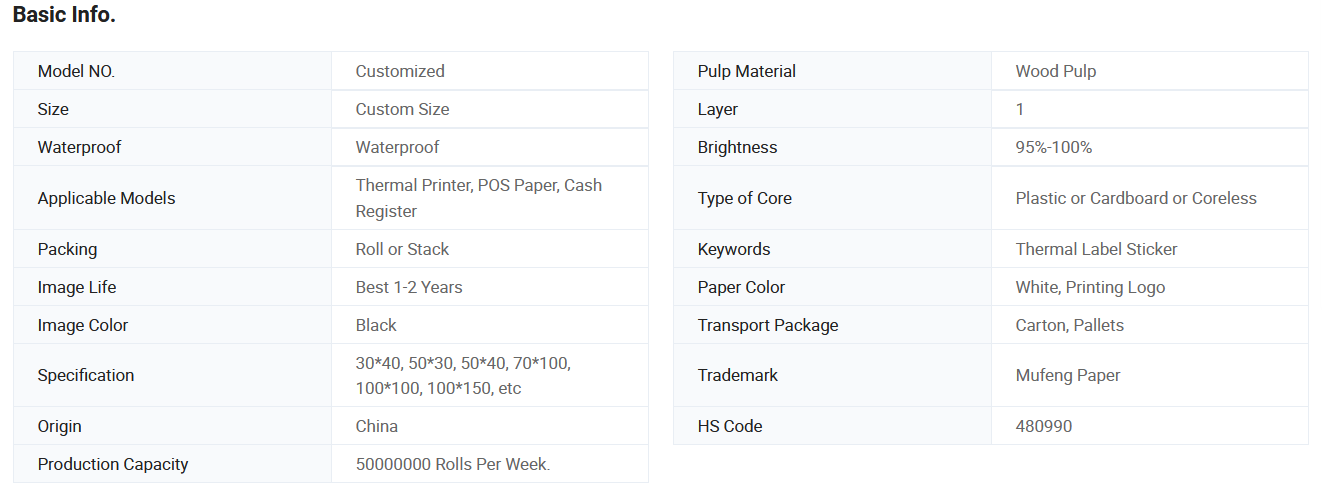Click the Thermal Label Sticker keyword
The image size is (1322, 496).
[1097, 249]
